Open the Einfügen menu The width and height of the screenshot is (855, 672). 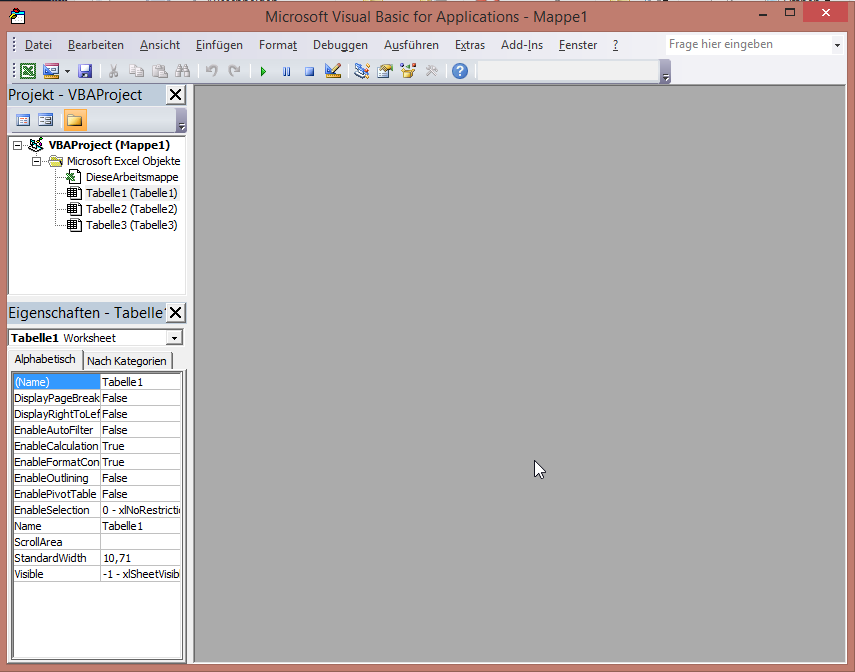pos(219,45)
